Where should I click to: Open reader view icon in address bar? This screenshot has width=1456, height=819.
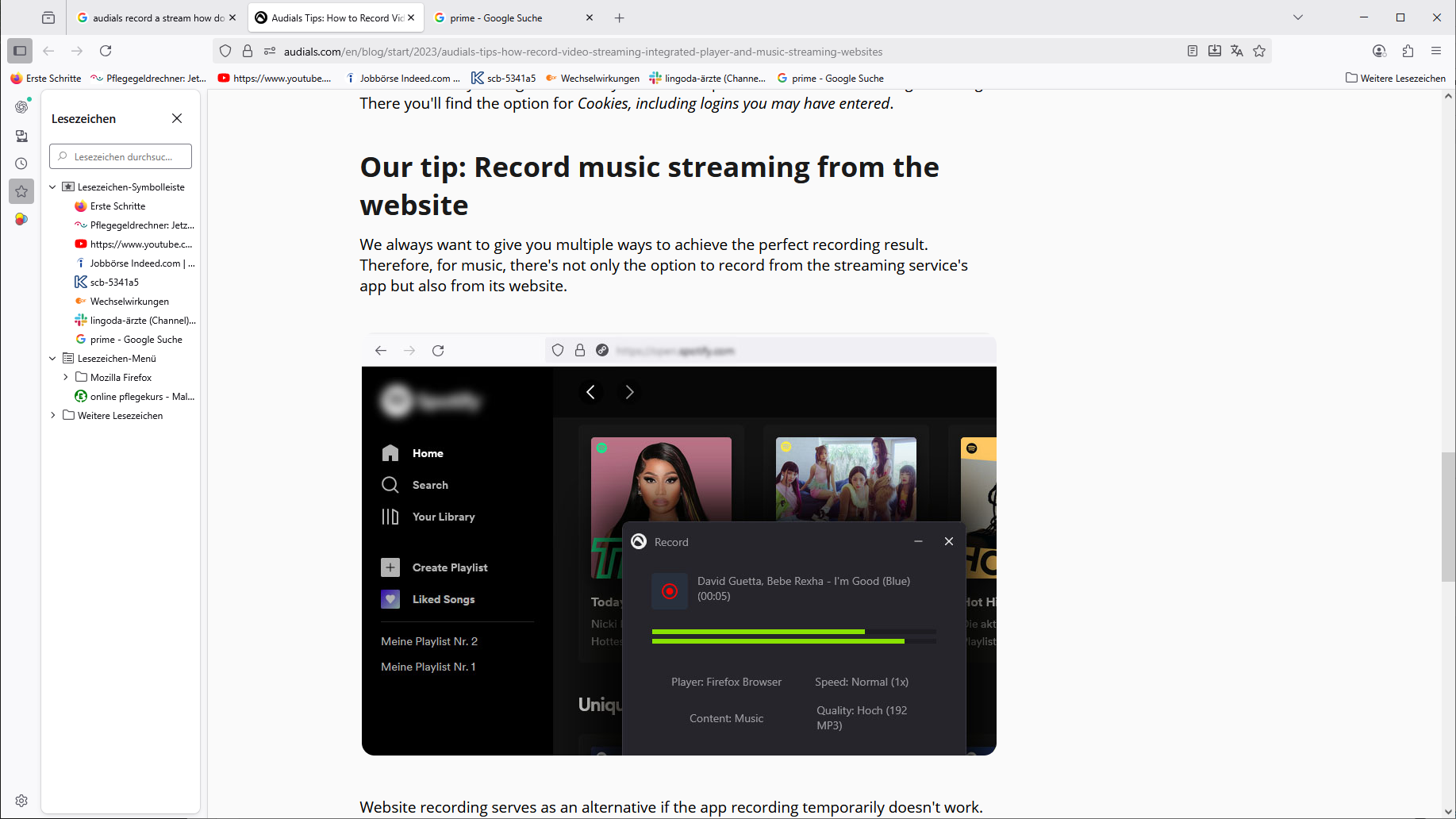click(x=1192, y=51)
